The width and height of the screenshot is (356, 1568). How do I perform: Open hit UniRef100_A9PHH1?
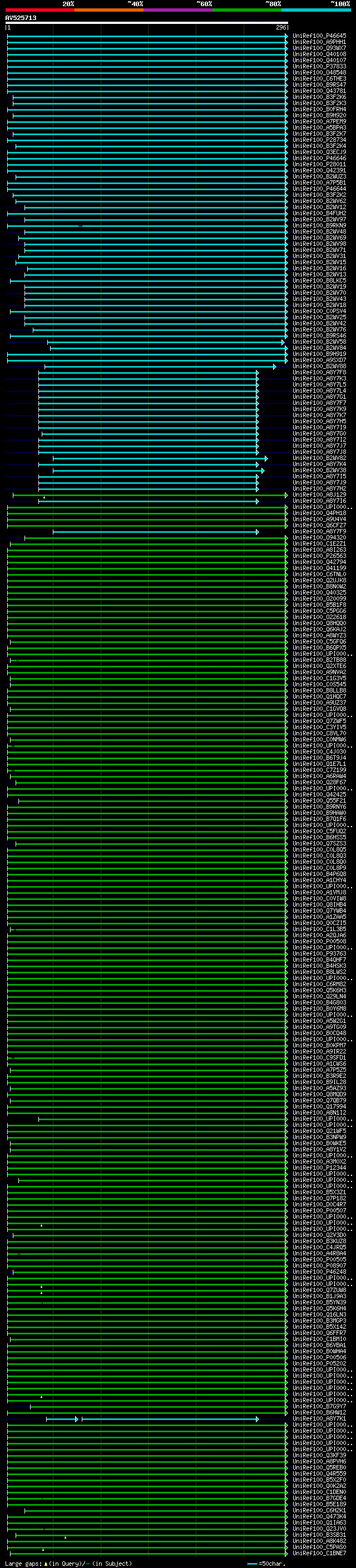pos(319,42)
